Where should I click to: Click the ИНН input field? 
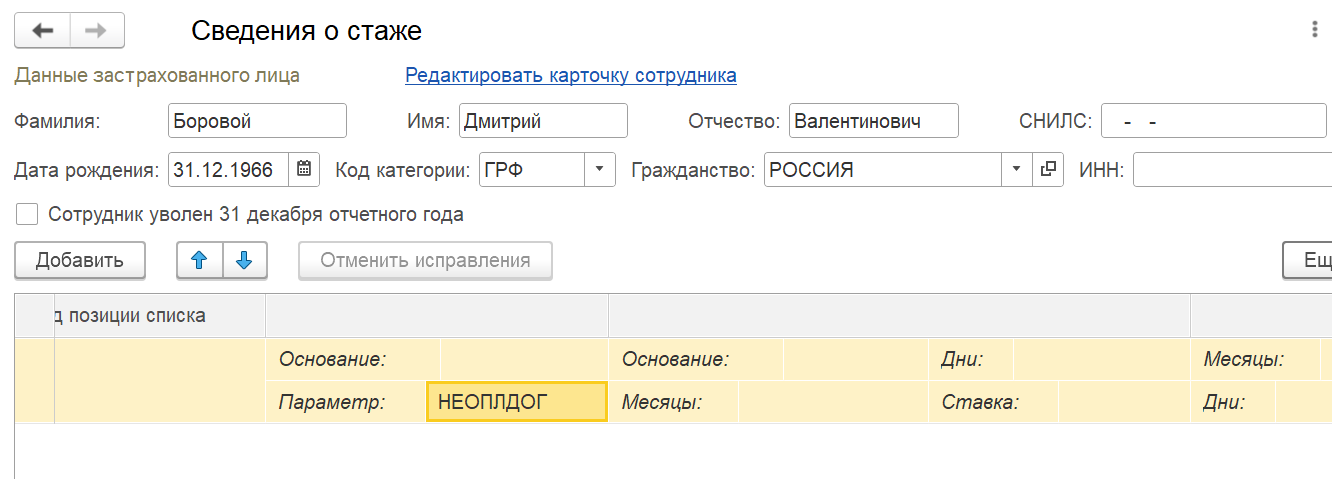coord(1231,169)
